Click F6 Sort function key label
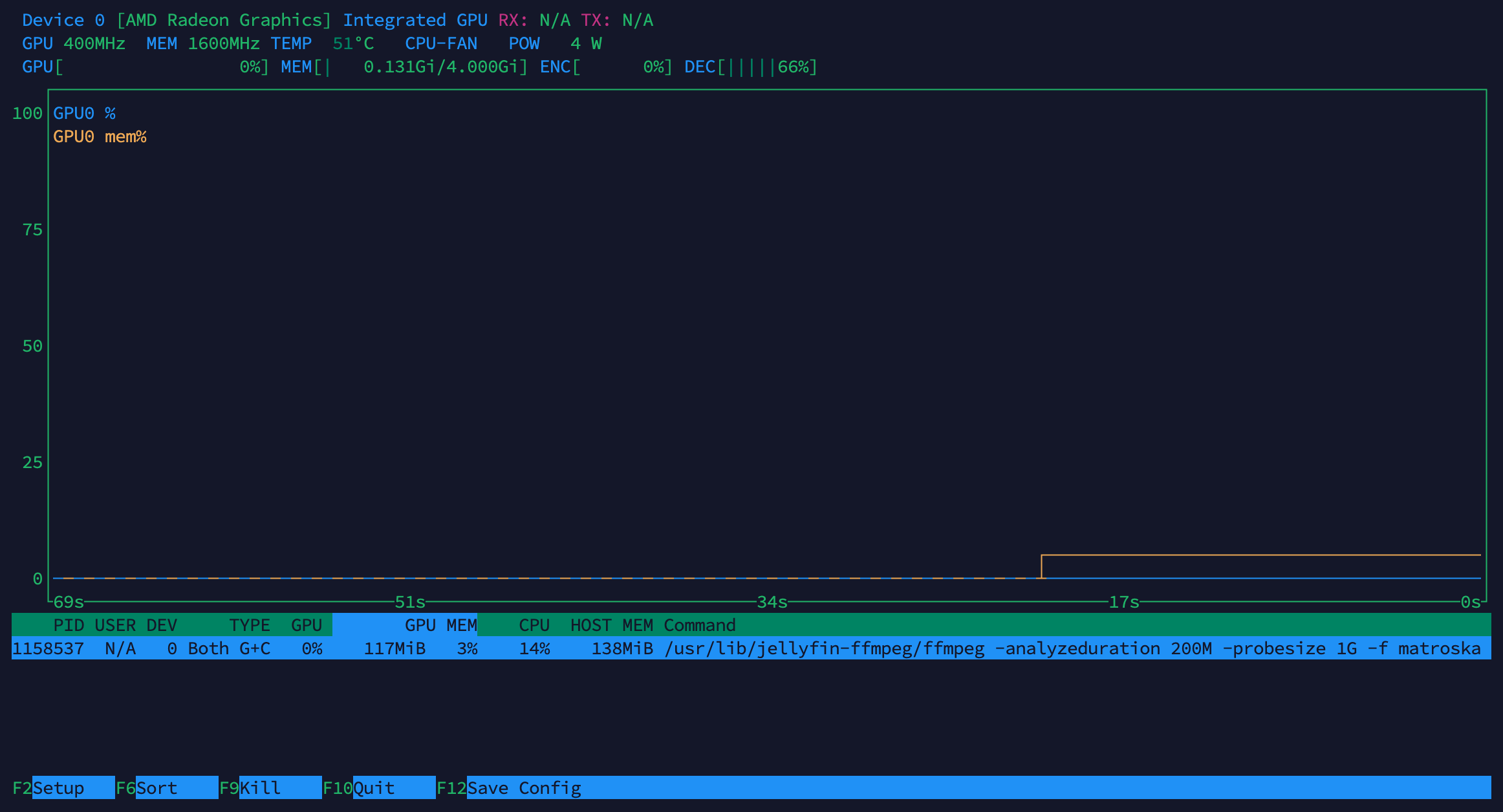1503x812 pixels. tap(157, 788)
